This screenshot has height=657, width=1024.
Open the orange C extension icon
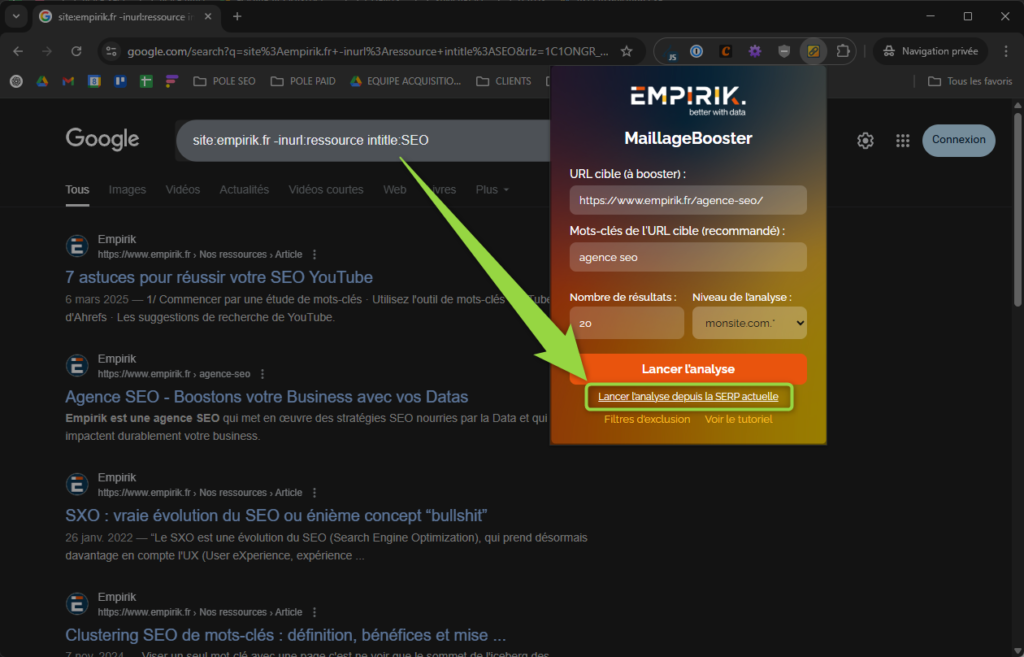tap(725, 51)
